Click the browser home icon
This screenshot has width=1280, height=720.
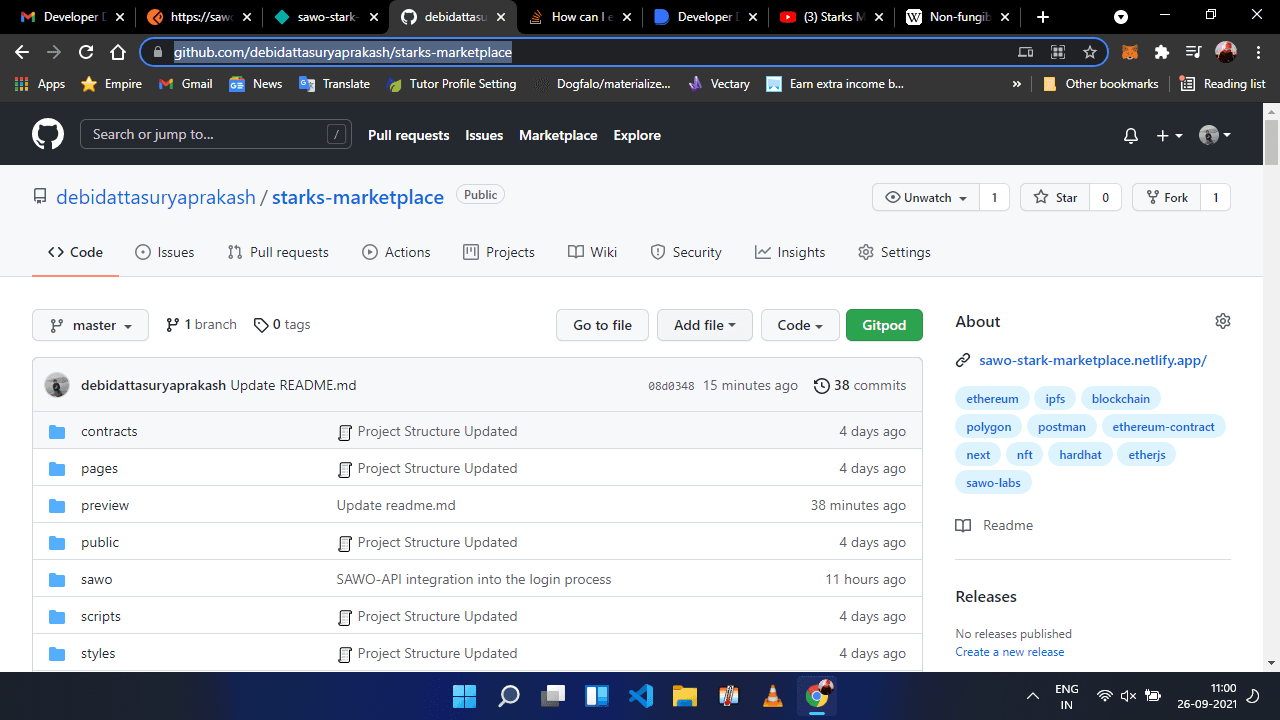tap(118, 52)
